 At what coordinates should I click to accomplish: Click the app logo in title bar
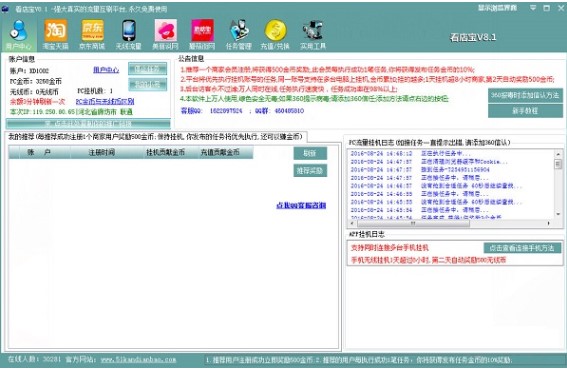tap(5, 8)
